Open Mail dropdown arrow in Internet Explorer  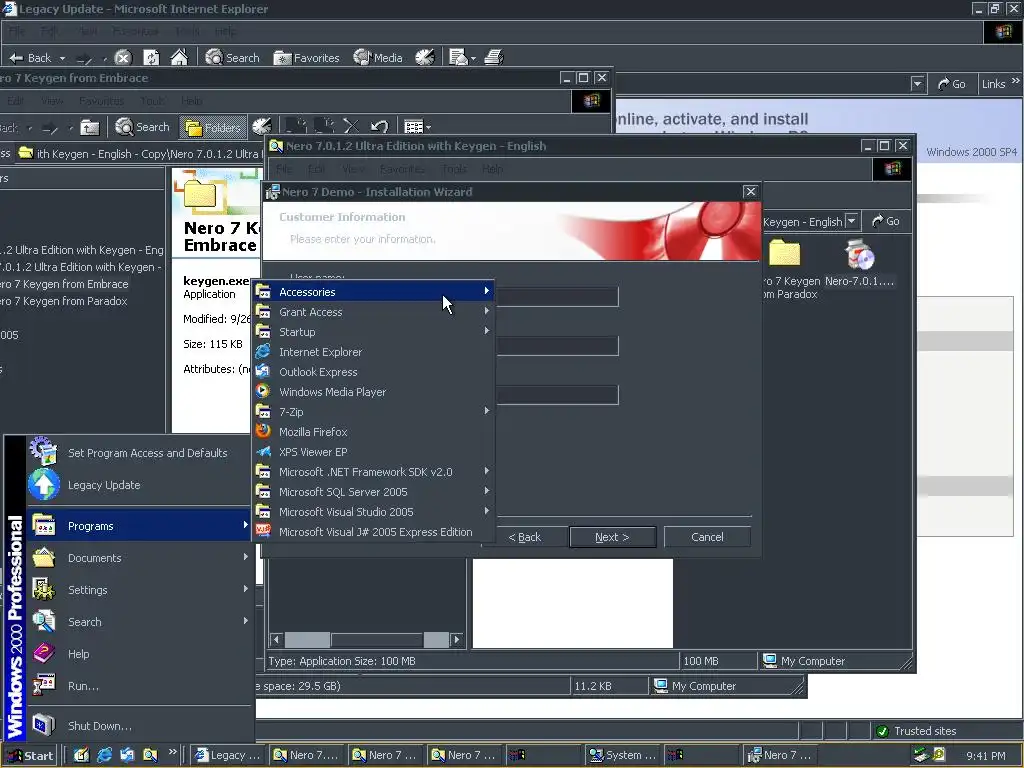[473, 57]
